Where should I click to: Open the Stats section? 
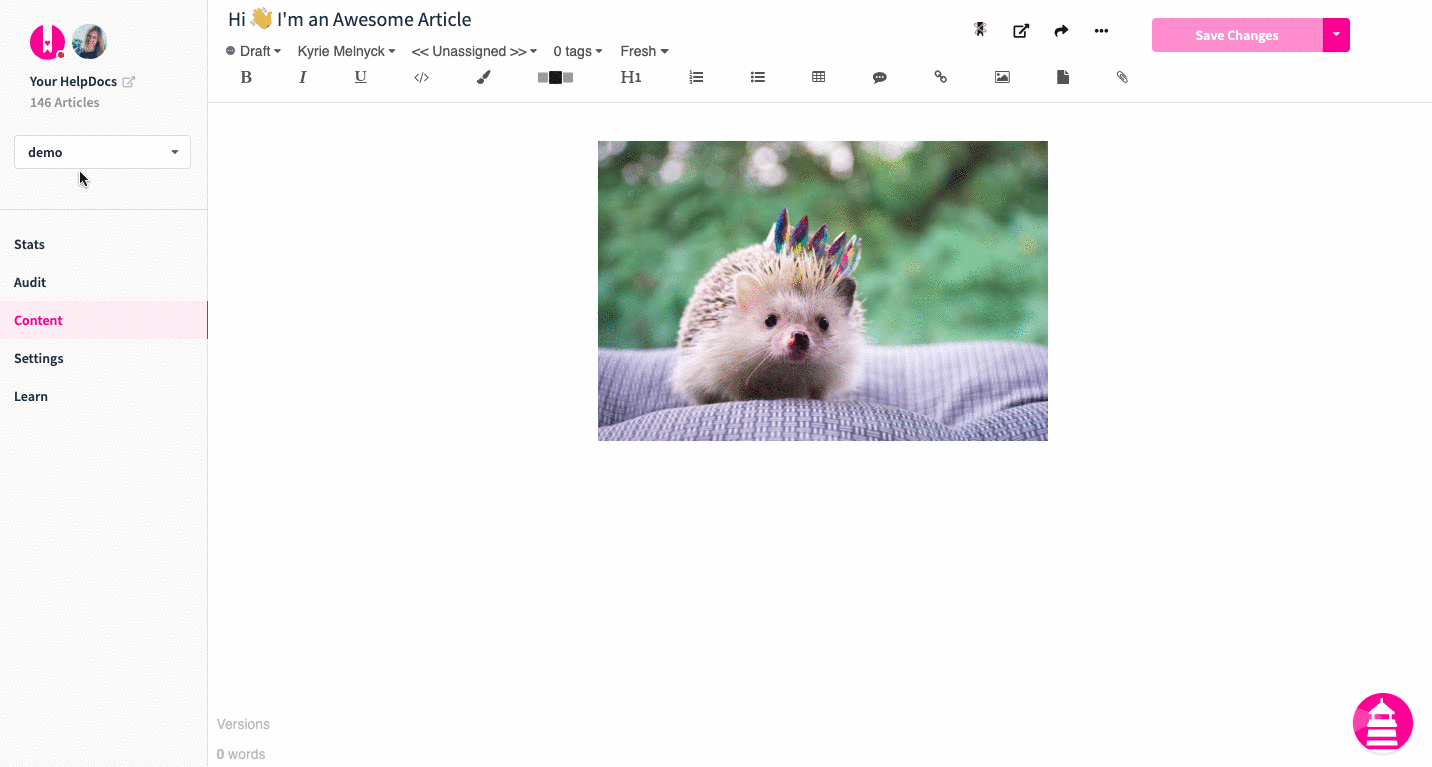pos(29,244)
